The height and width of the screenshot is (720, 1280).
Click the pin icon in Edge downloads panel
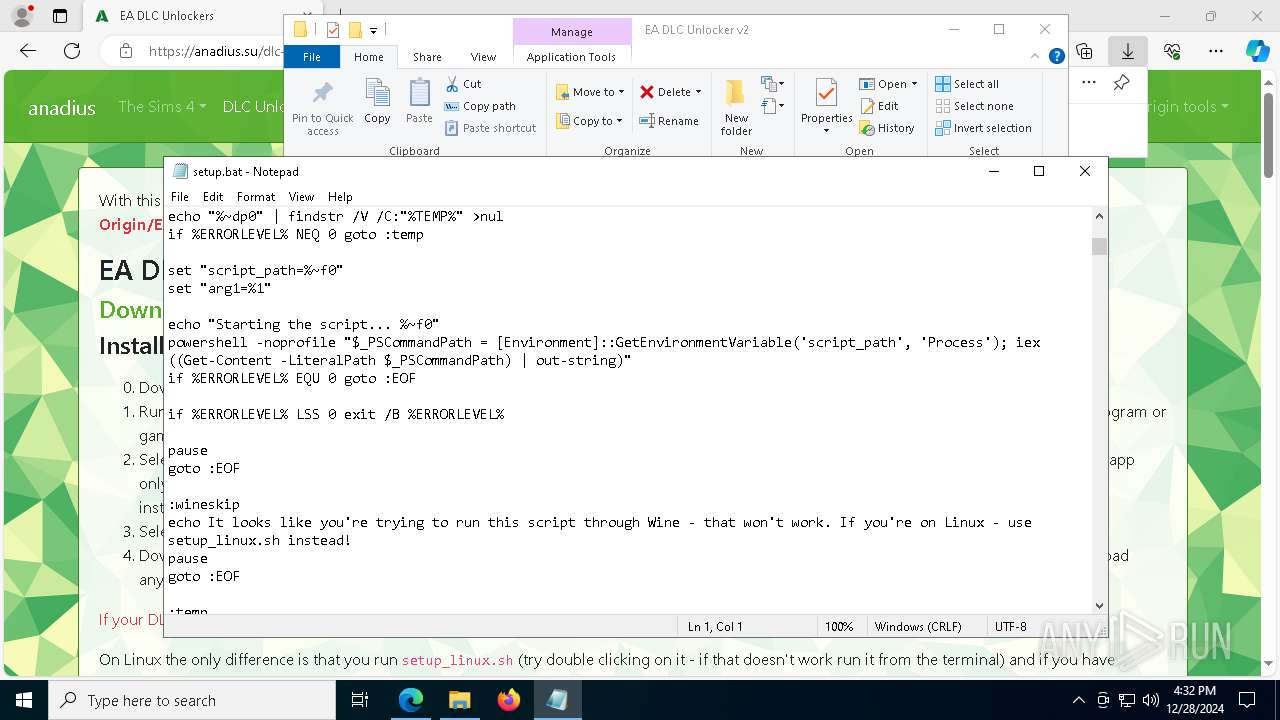tap(1121, 83)
